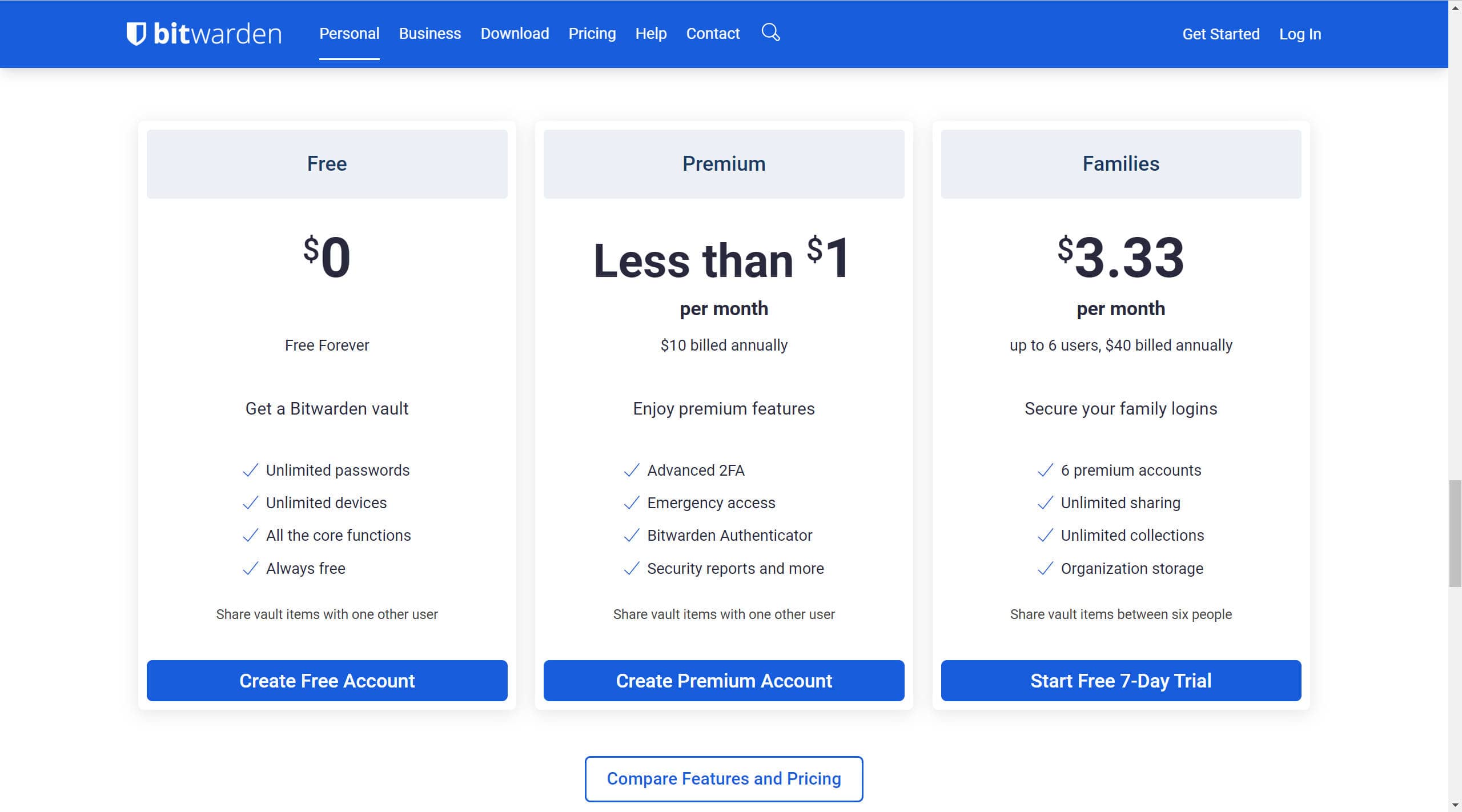The image size is (1462, 812).
Task: Click the $0 price text
Action: pos(327,257)
